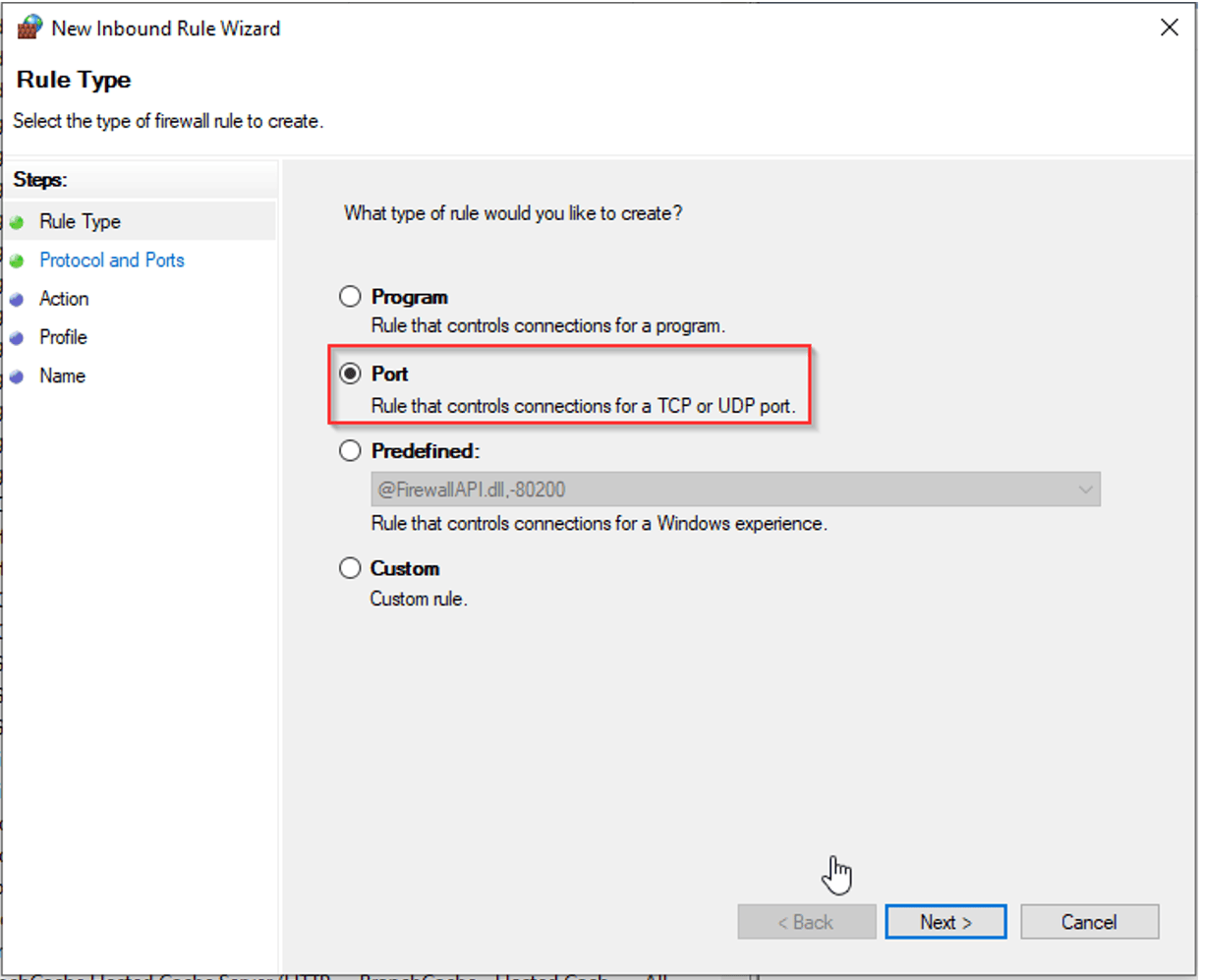Open the Profile step in sidebar
The height and width of the screenshot is (980, 1205).
(63, 337)
